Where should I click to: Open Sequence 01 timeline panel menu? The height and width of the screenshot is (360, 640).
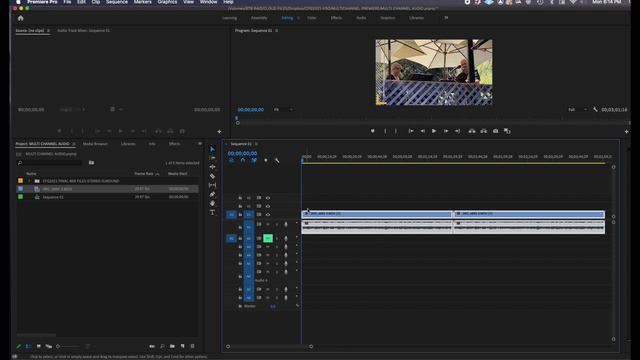256,144
